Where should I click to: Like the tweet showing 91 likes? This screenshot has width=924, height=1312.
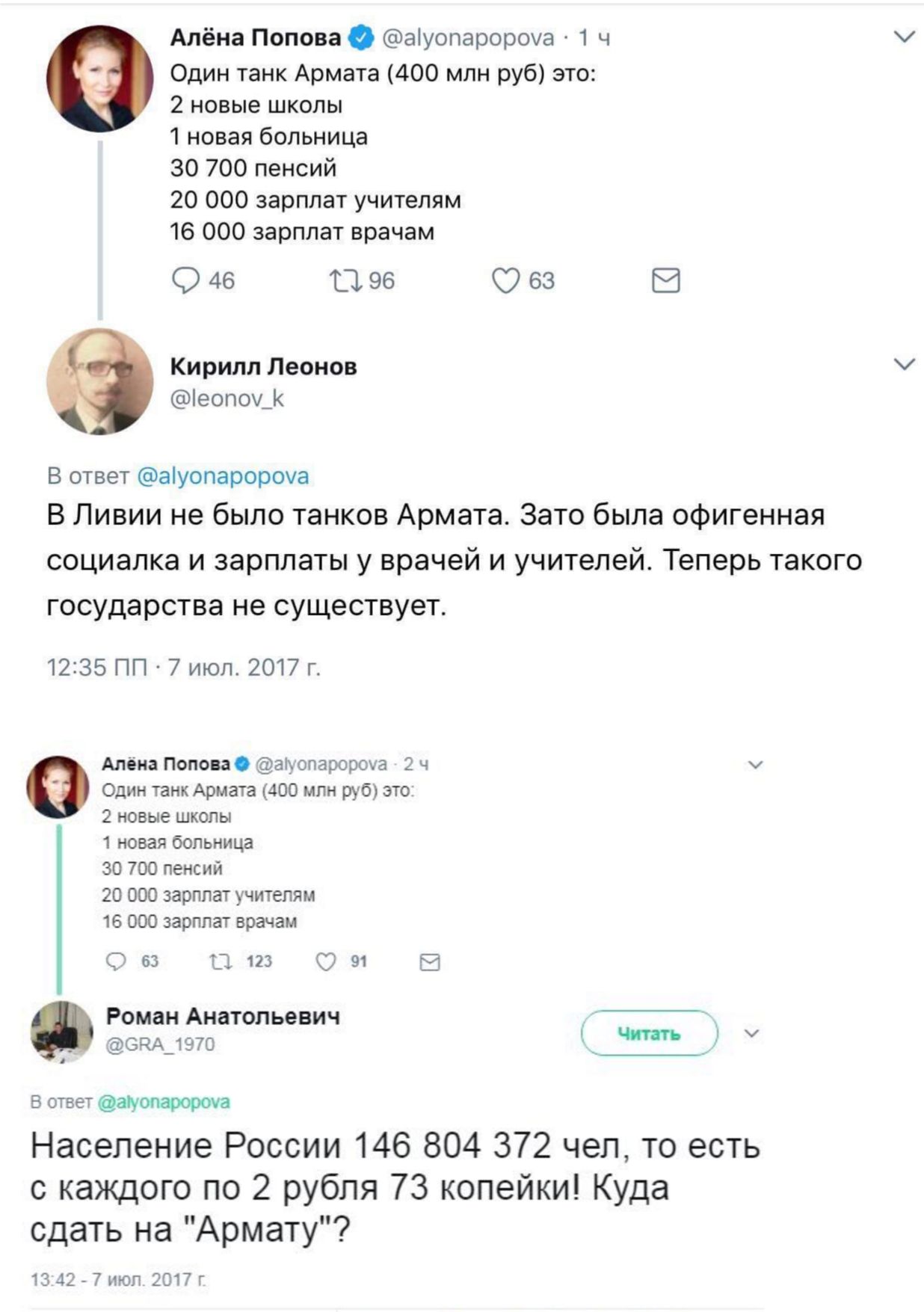[x=326, y=961]
